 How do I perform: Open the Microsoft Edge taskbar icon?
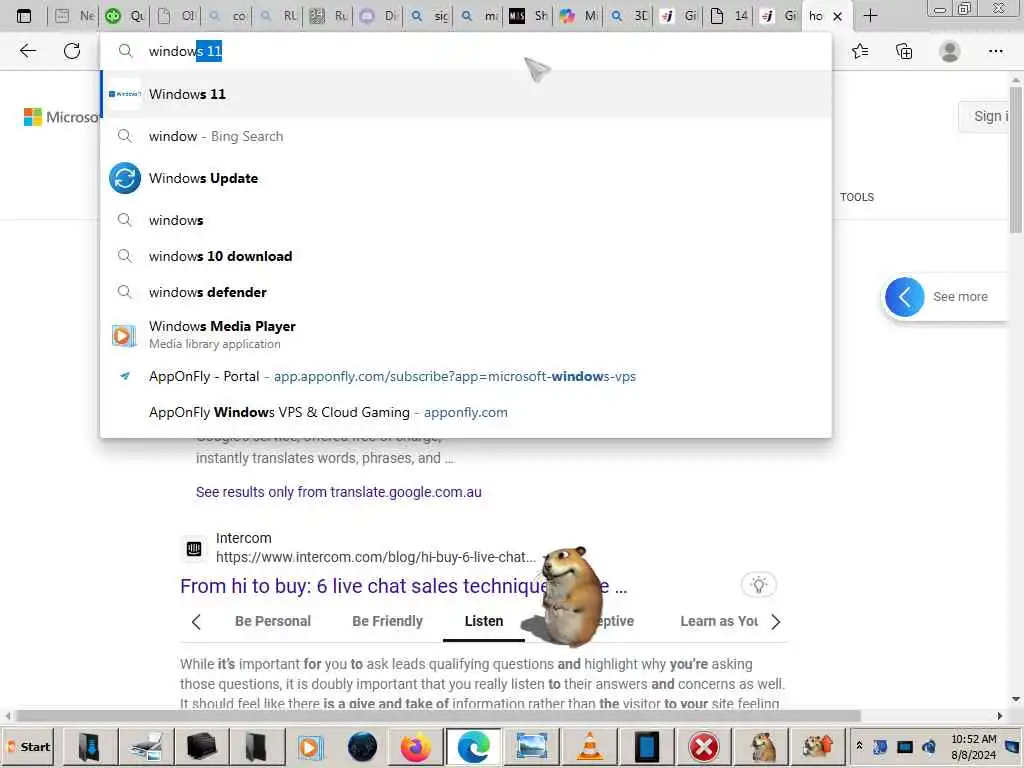pos(474,746)
